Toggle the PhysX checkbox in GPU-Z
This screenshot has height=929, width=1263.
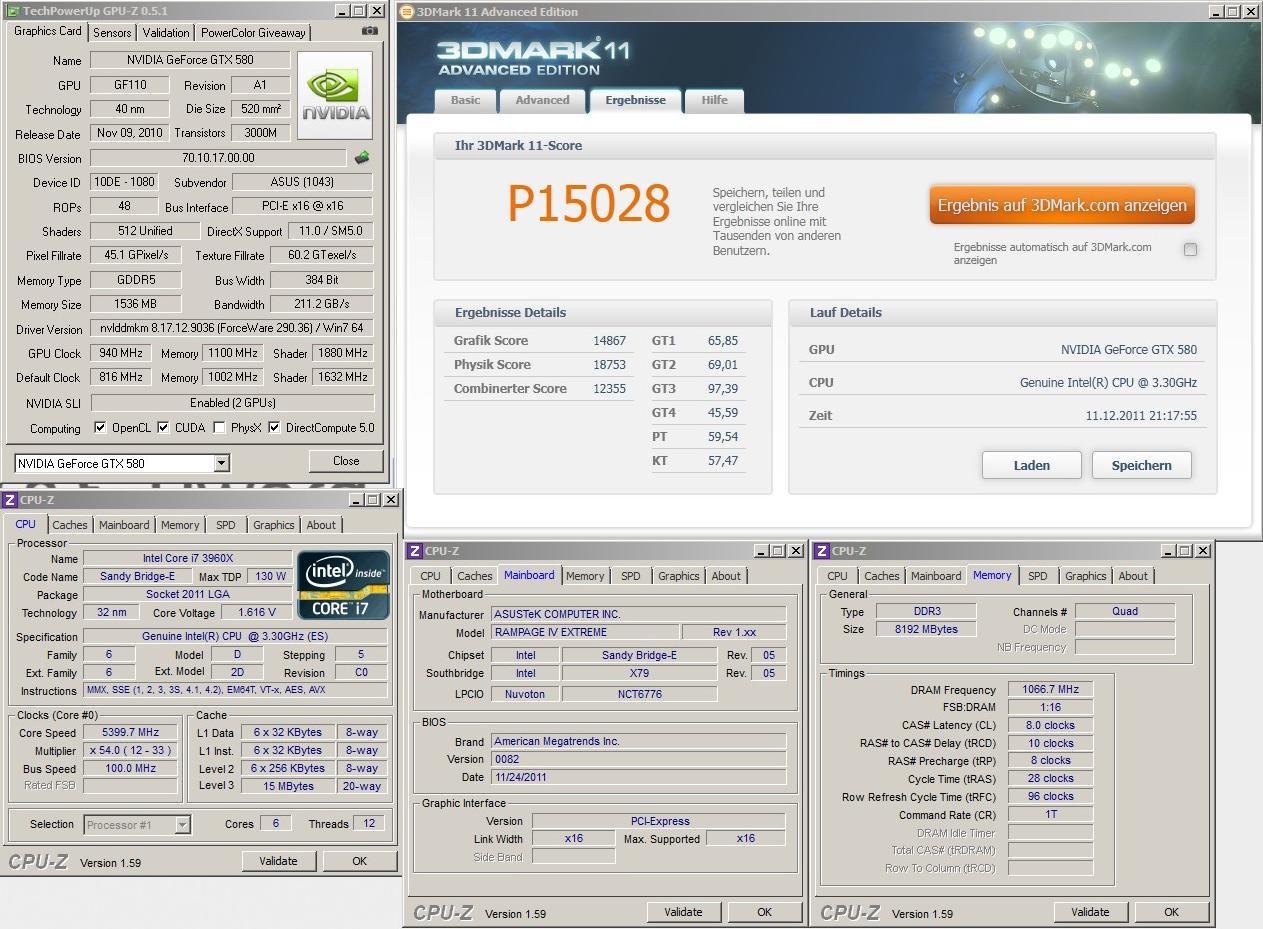pyautogui.click(x=219, y=427)
